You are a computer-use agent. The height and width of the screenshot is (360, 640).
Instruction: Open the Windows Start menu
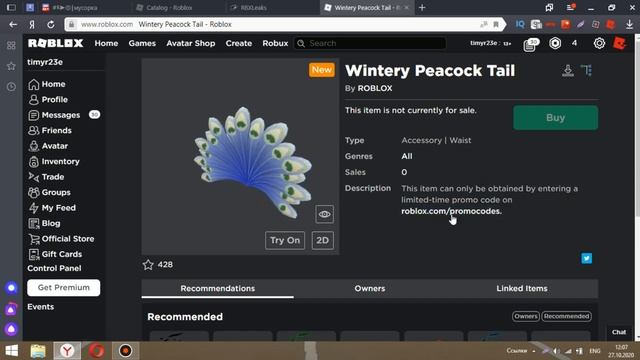pyautogui.click(x=11, y=351)
